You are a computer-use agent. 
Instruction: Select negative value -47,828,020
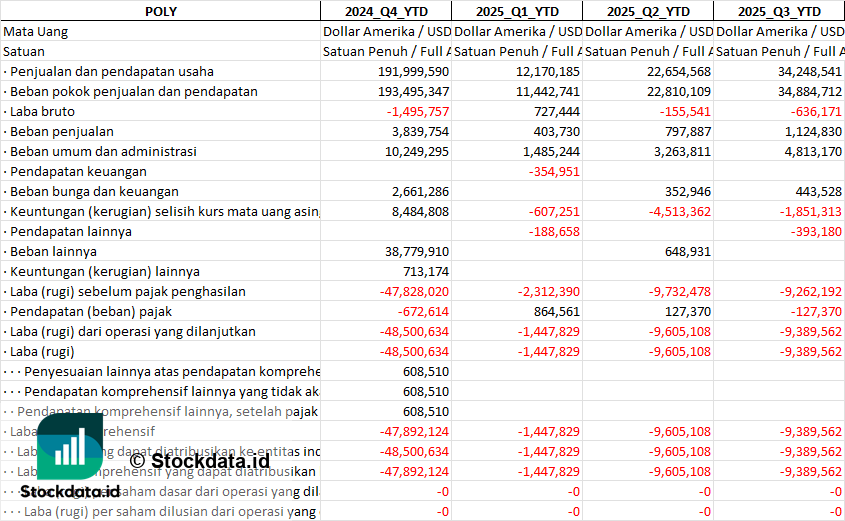click(414, 291)
